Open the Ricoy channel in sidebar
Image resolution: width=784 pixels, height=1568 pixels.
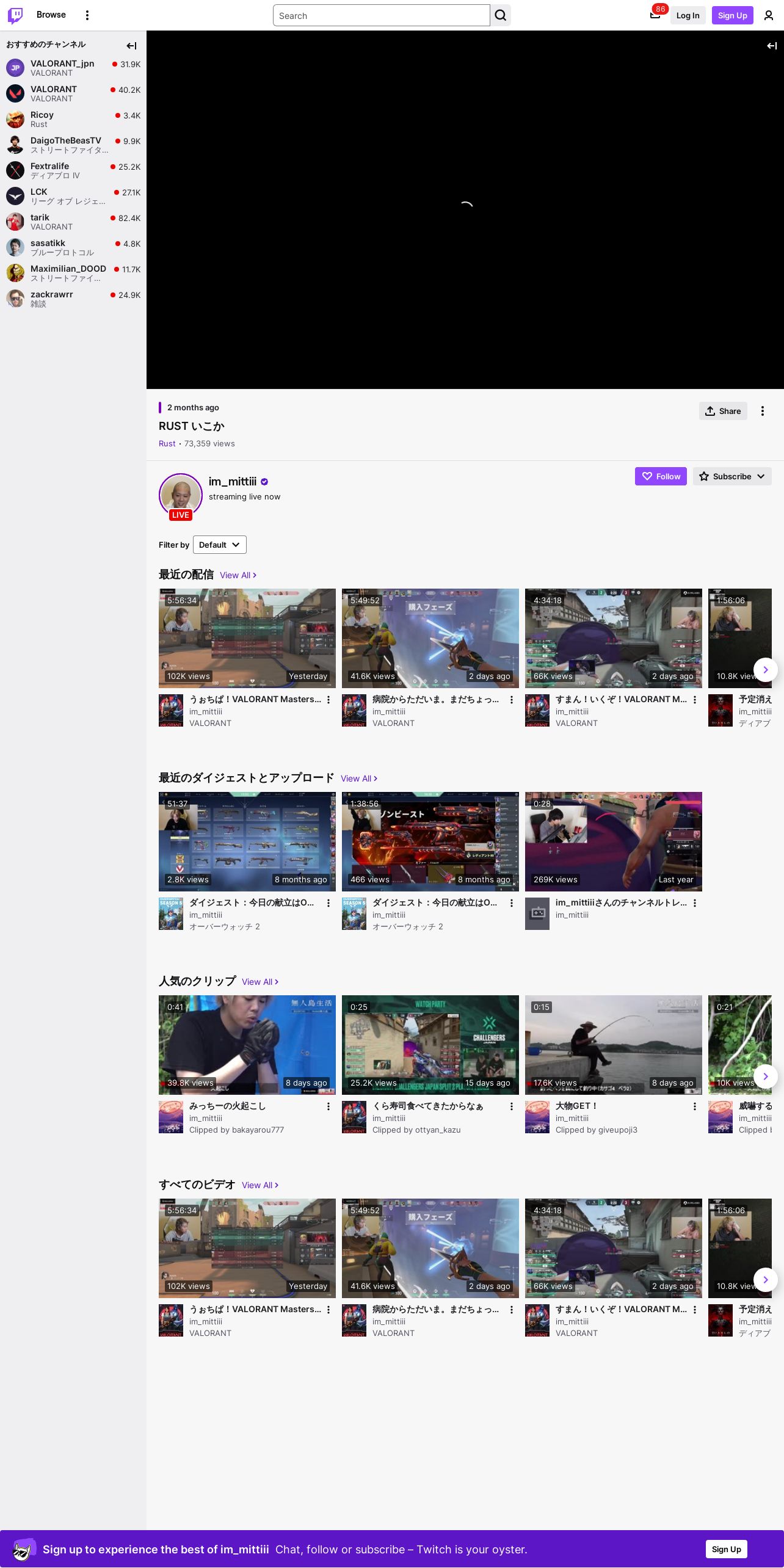73,119
